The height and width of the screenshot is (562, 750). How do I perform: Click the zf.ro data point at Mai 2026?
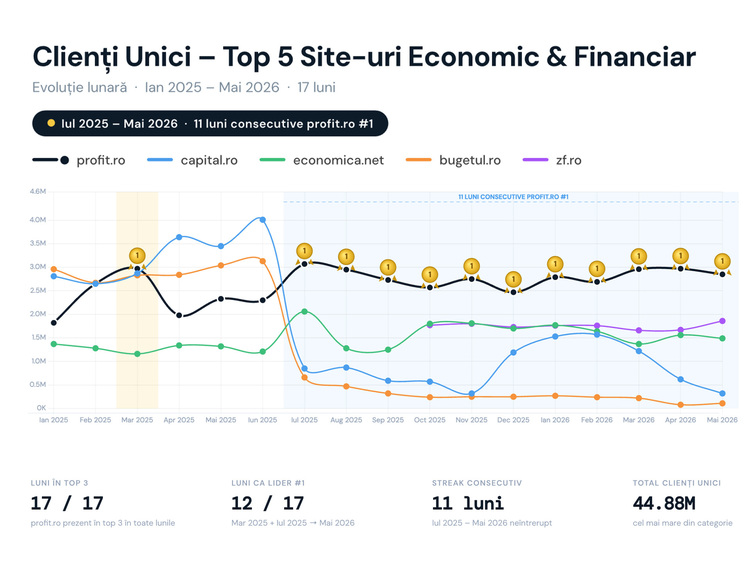722,321
